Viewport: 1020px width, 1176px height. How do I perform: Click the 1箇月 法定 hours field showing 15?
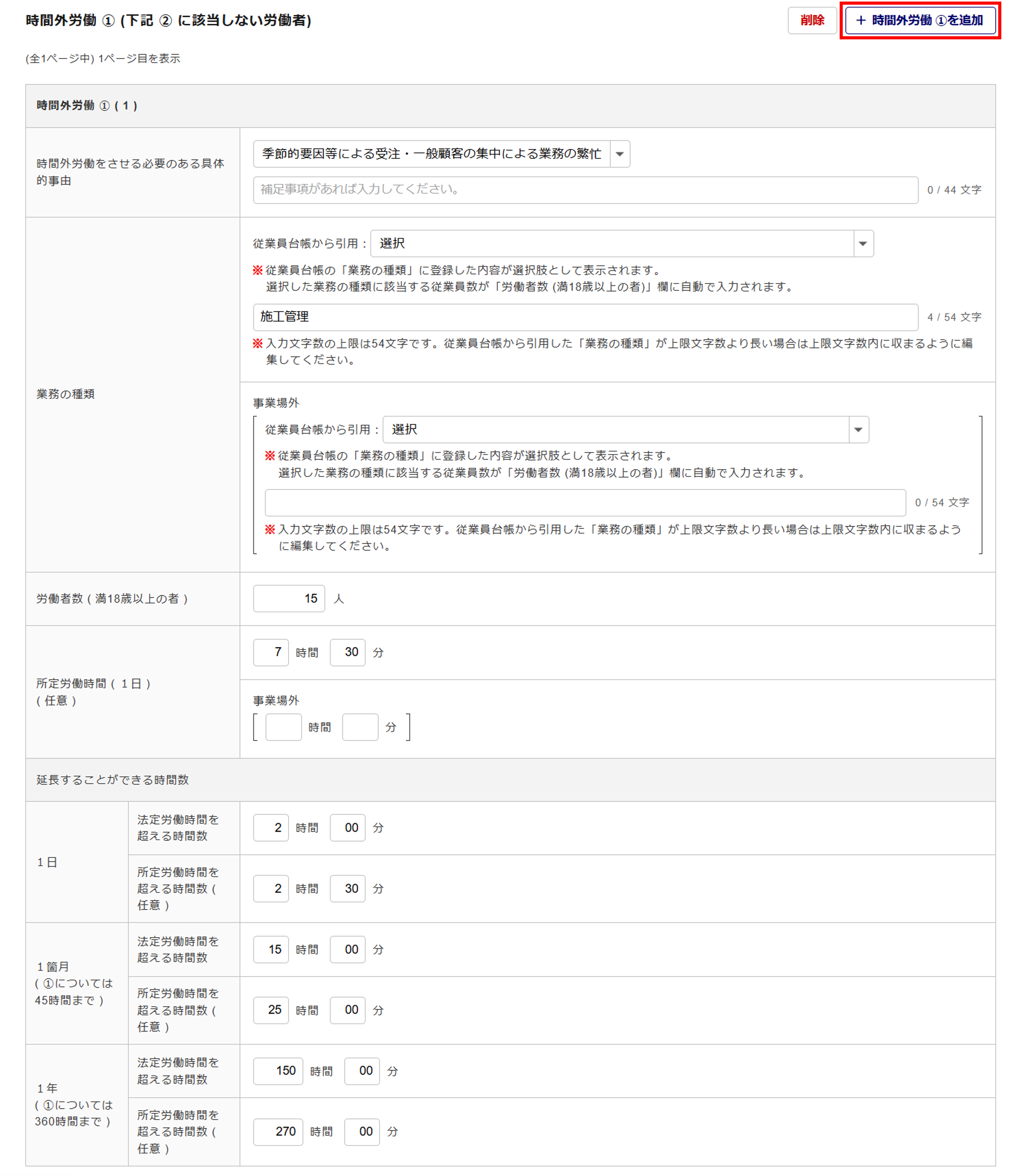pyautogui.click(x=271, y=949)
